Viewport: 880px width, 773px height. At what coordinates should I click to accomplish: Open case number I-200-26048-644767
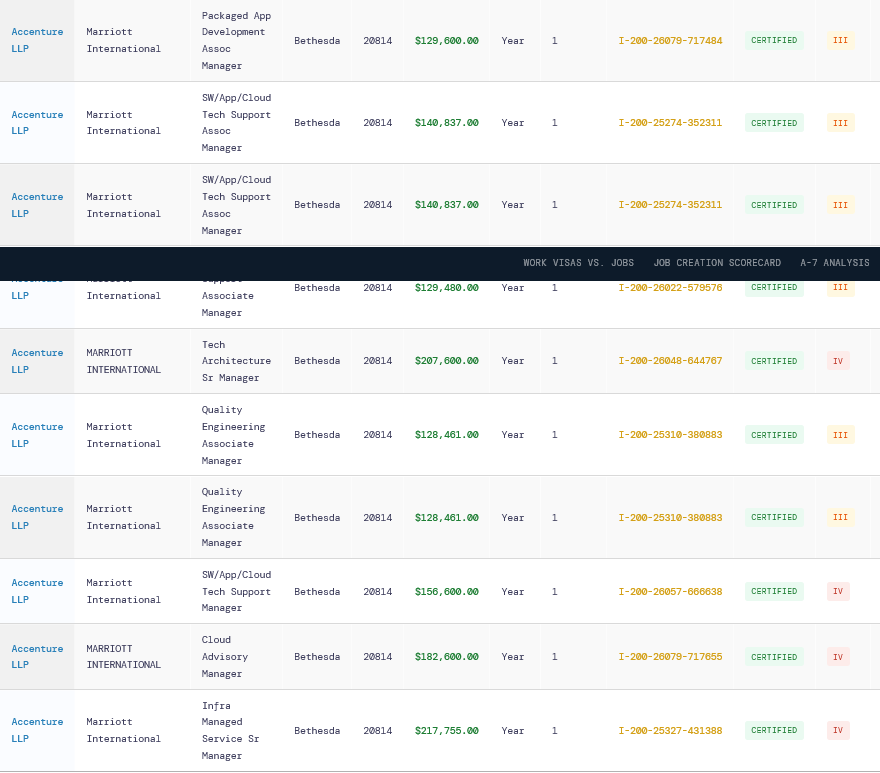[670, 361]
